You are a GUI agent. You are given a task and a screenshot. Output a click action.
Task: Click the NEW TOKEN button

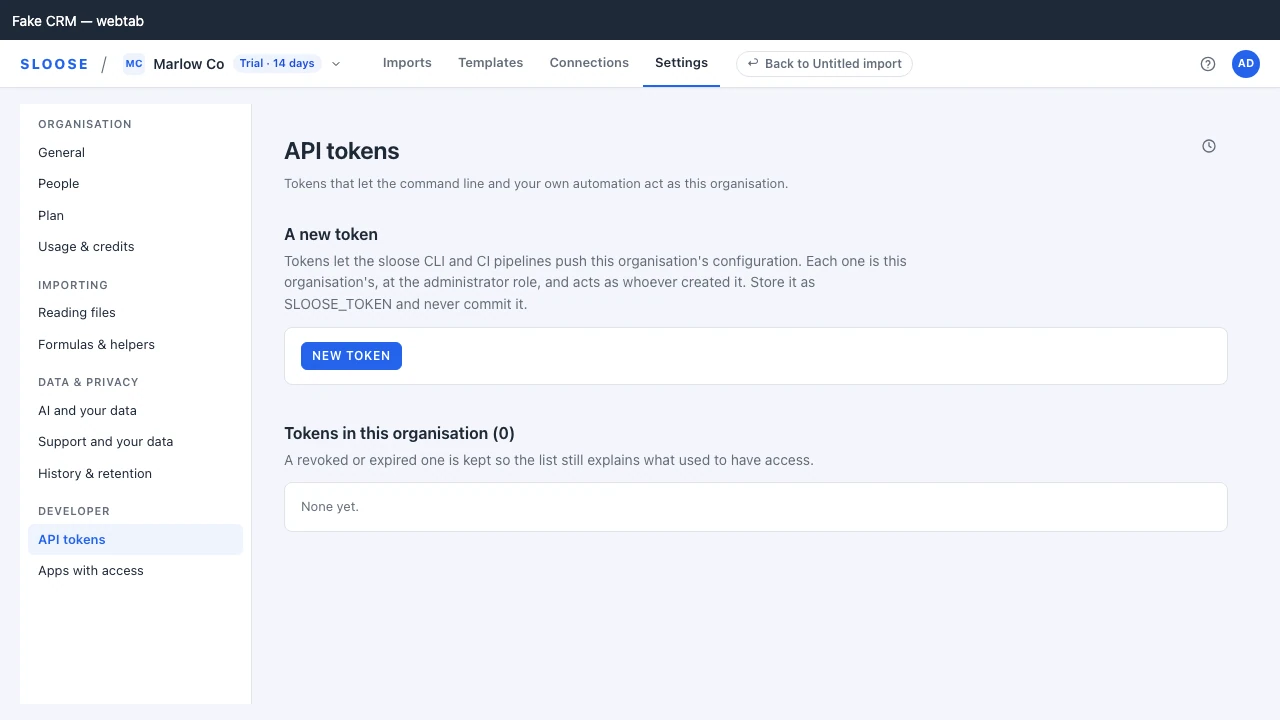[351, 356]
